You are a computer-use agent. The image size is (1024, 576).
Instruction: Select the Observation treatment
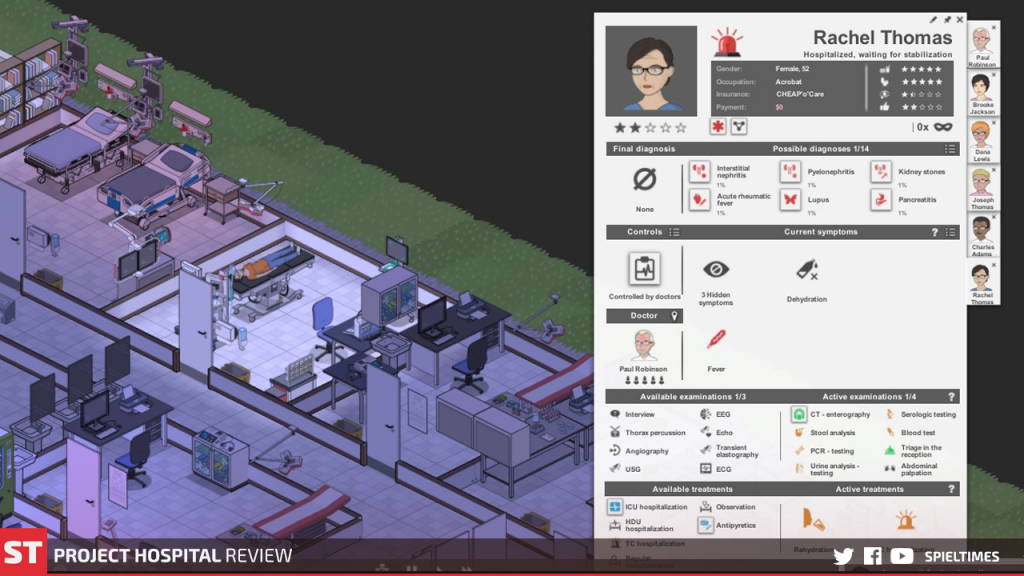coord(728,507)
